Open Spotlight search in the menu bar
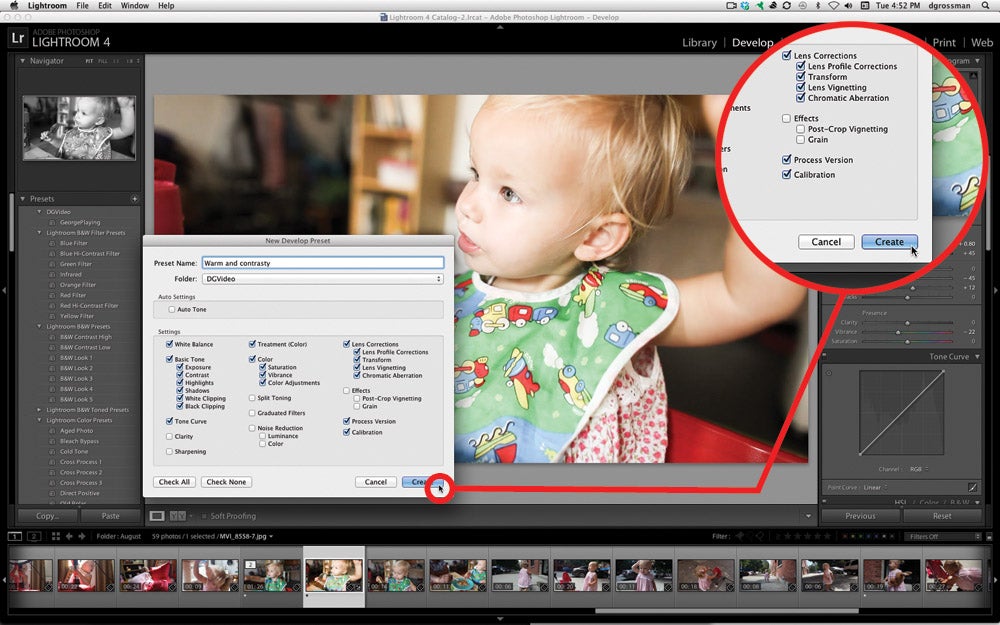 click(986, 6)
